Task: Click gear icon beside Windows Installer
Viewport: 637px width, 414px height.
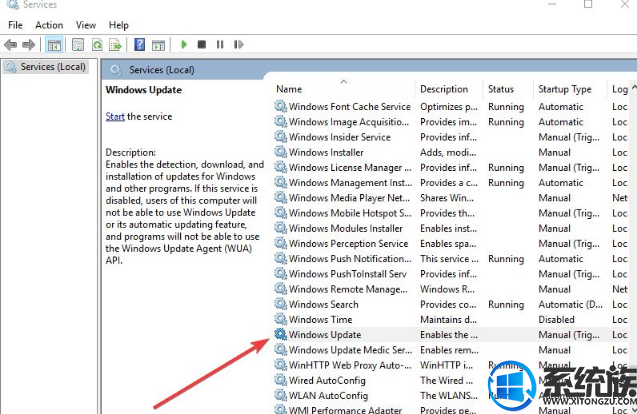Action: pos(280,152)
